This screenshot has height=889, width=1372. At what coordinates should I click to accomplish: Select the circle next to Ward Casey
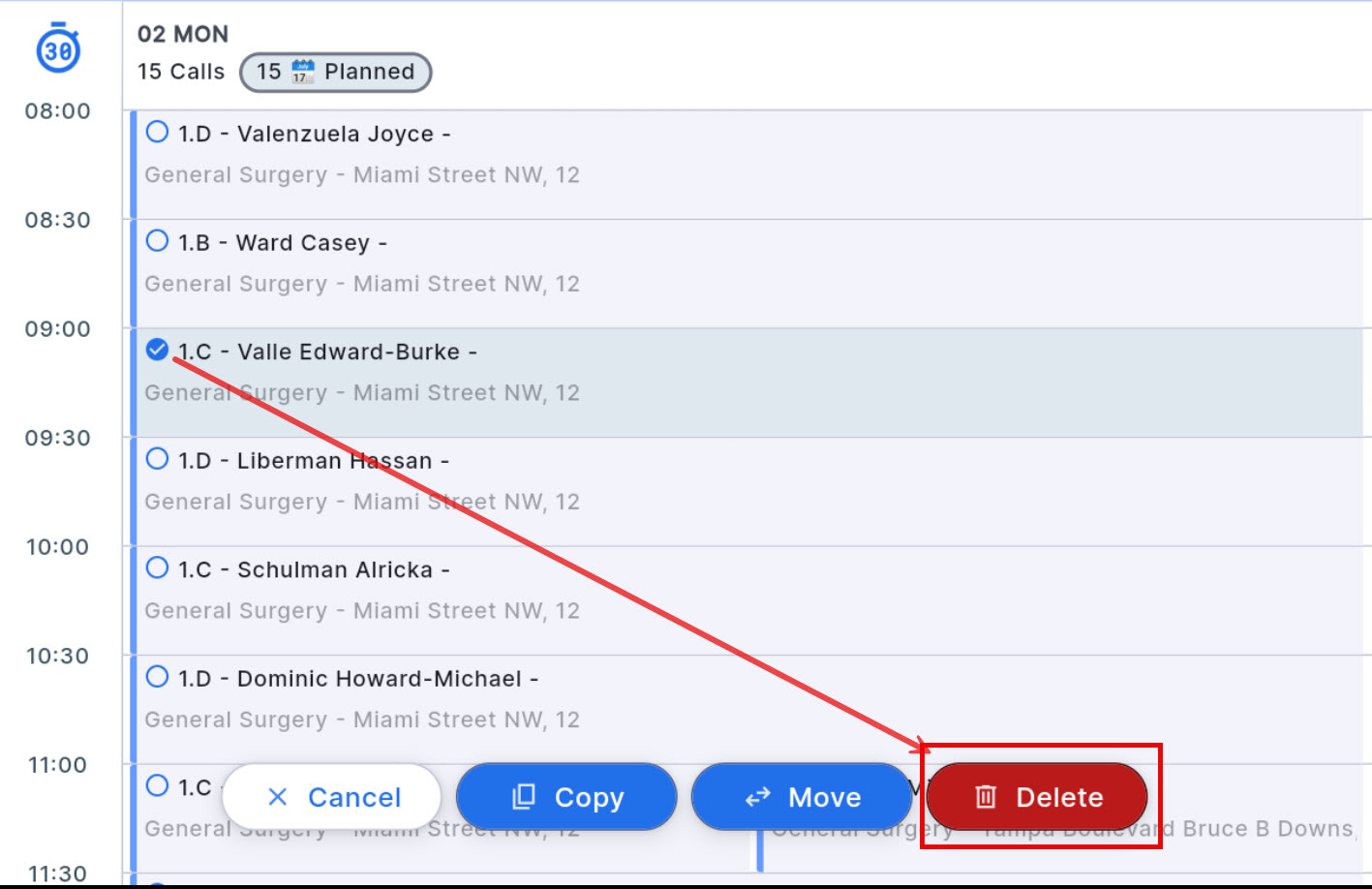[156, 240]
